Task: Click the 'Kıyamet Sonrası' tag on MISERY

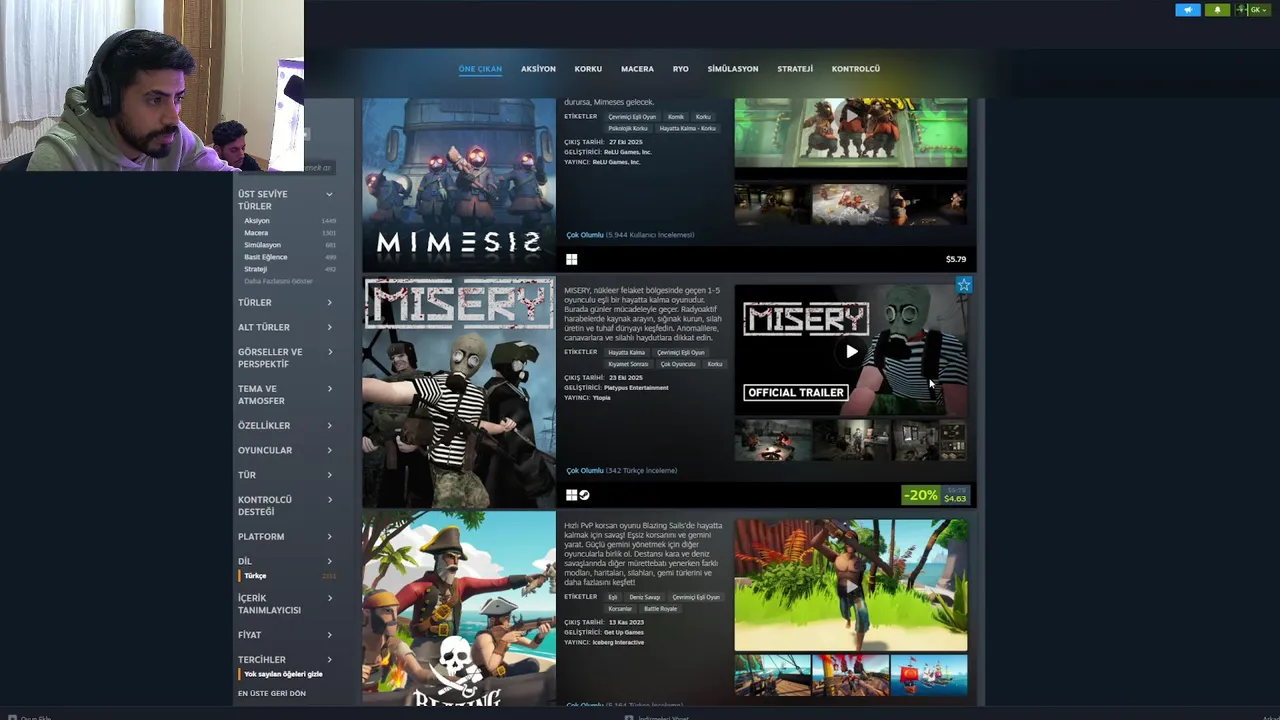Action: tap(626, 364)
